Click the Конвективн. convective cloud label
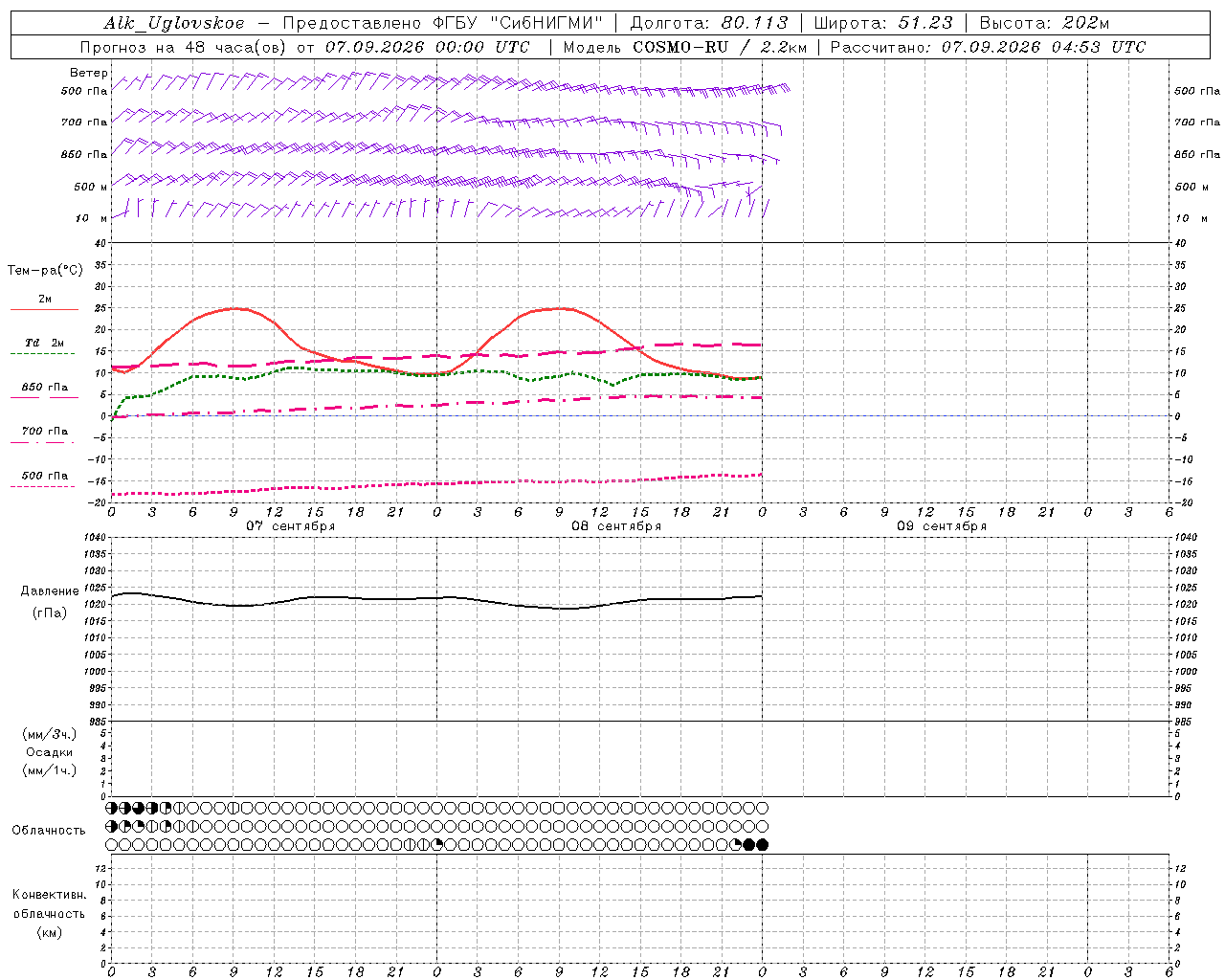The image size is (1225, 980). click(49, 895)
